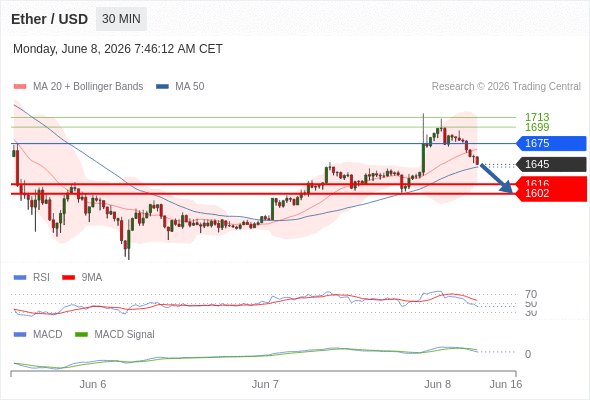Click the MA 20 + Bollinger Bands swatch
The width and height of the screenshot is (590, 400).
pos(20,87)
